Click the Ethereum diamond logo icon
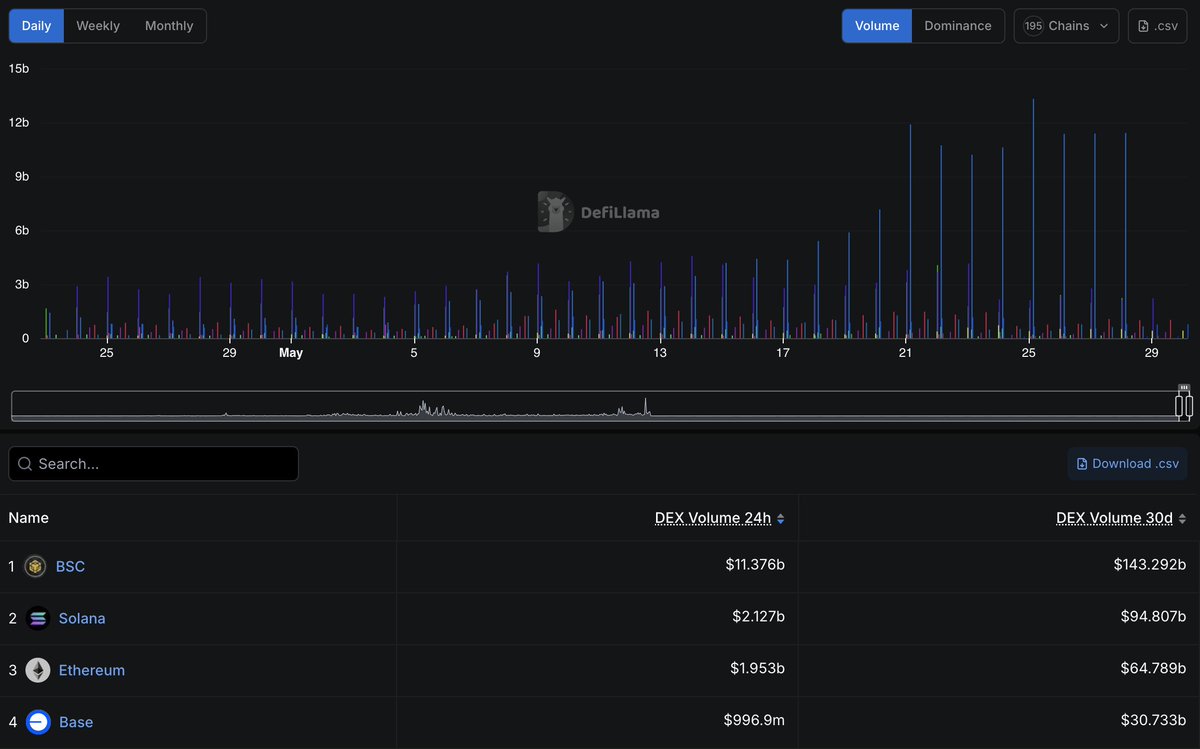Screen dimensions: 1200x749 coord(38,671)
